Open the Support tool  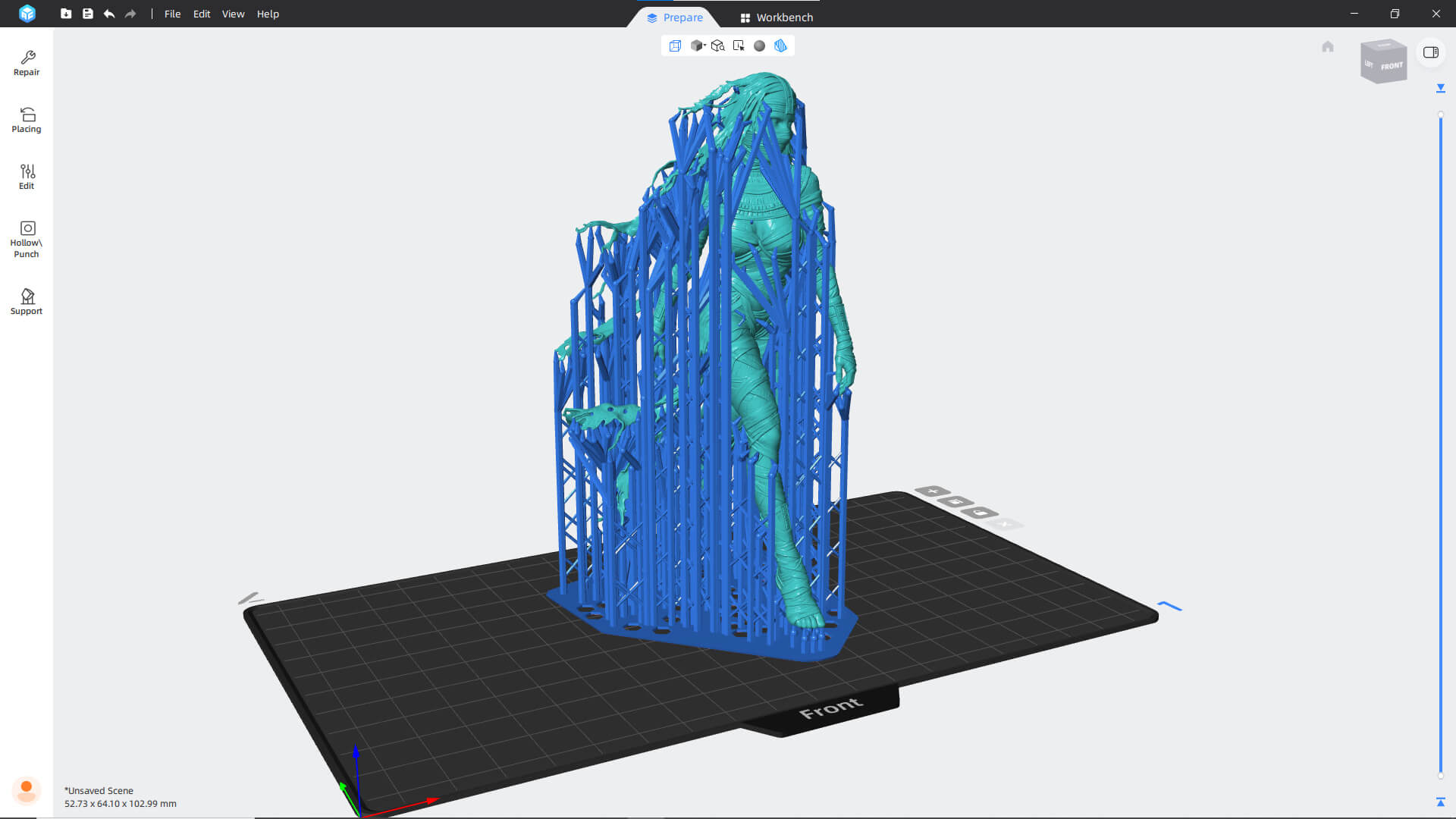(27, 302)
